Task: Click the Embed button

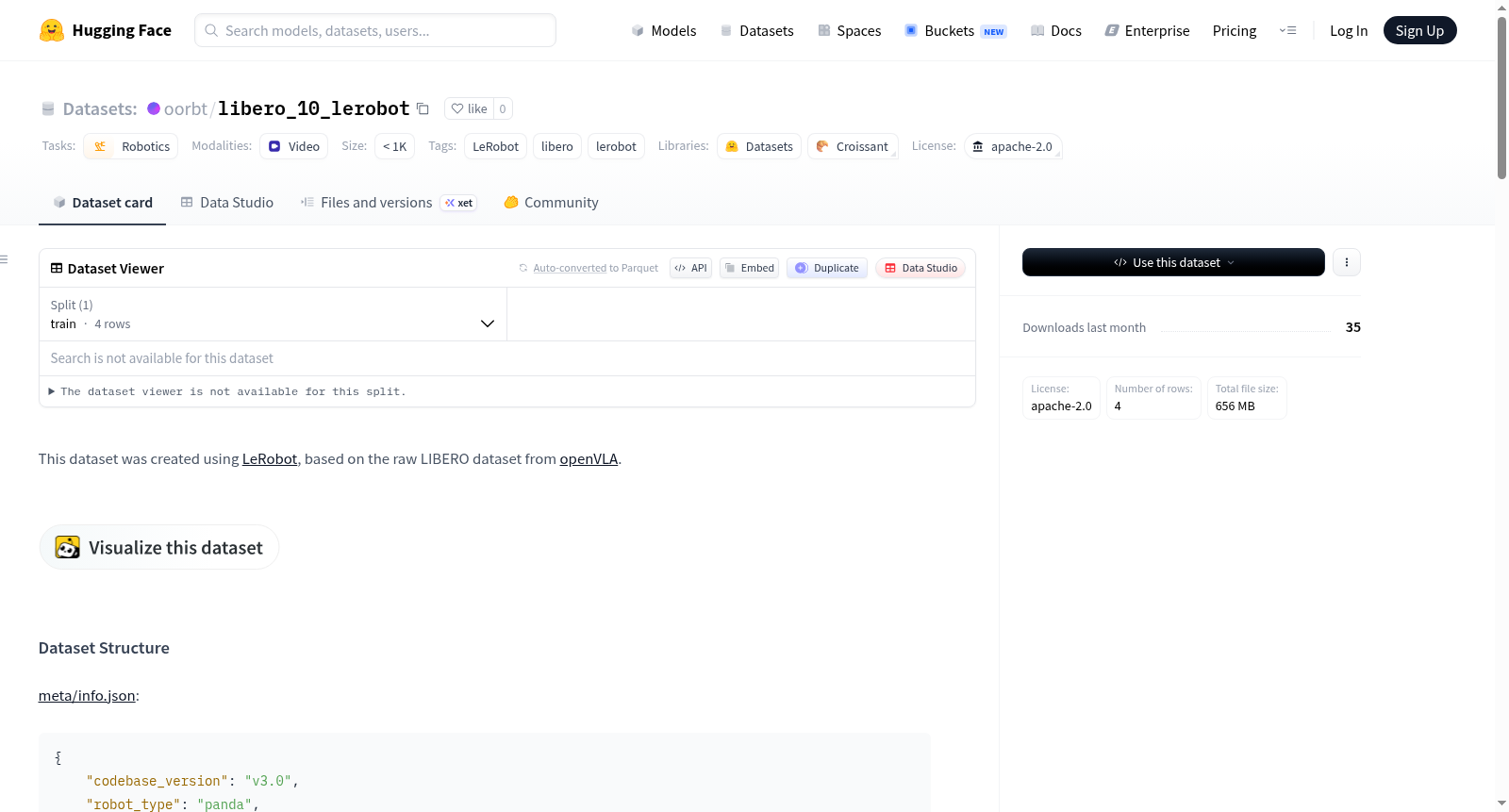Action: coord(749,268)
